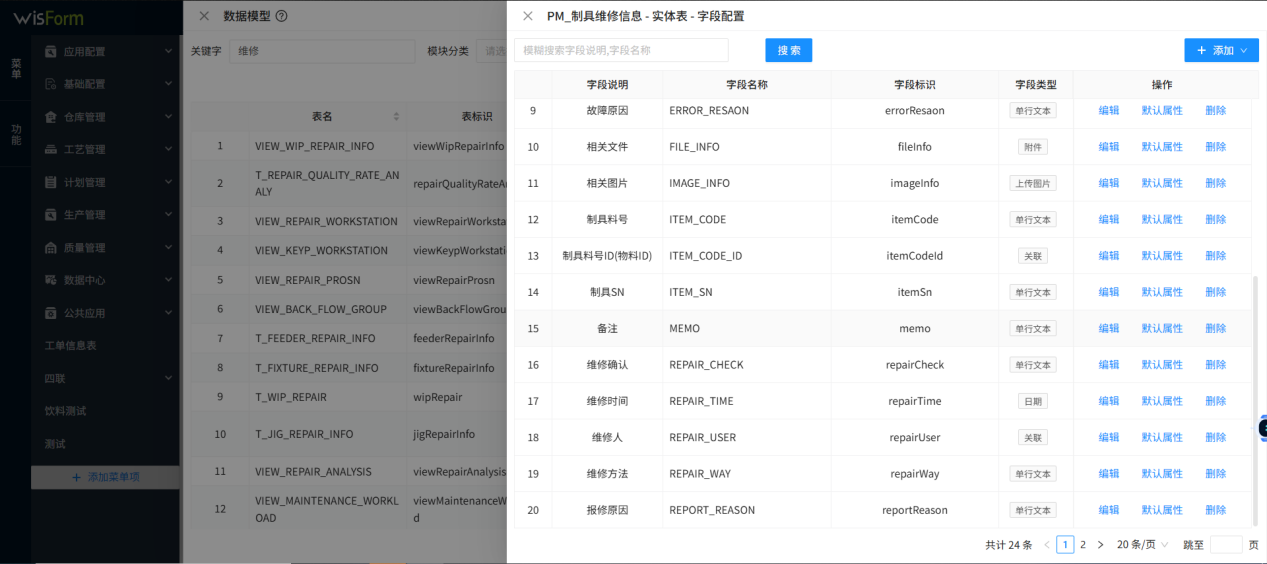Expand the 生产管理 menu chevron
Image resolution: width=1267 pixels, height=564 pixels.
tap(168, 215)
